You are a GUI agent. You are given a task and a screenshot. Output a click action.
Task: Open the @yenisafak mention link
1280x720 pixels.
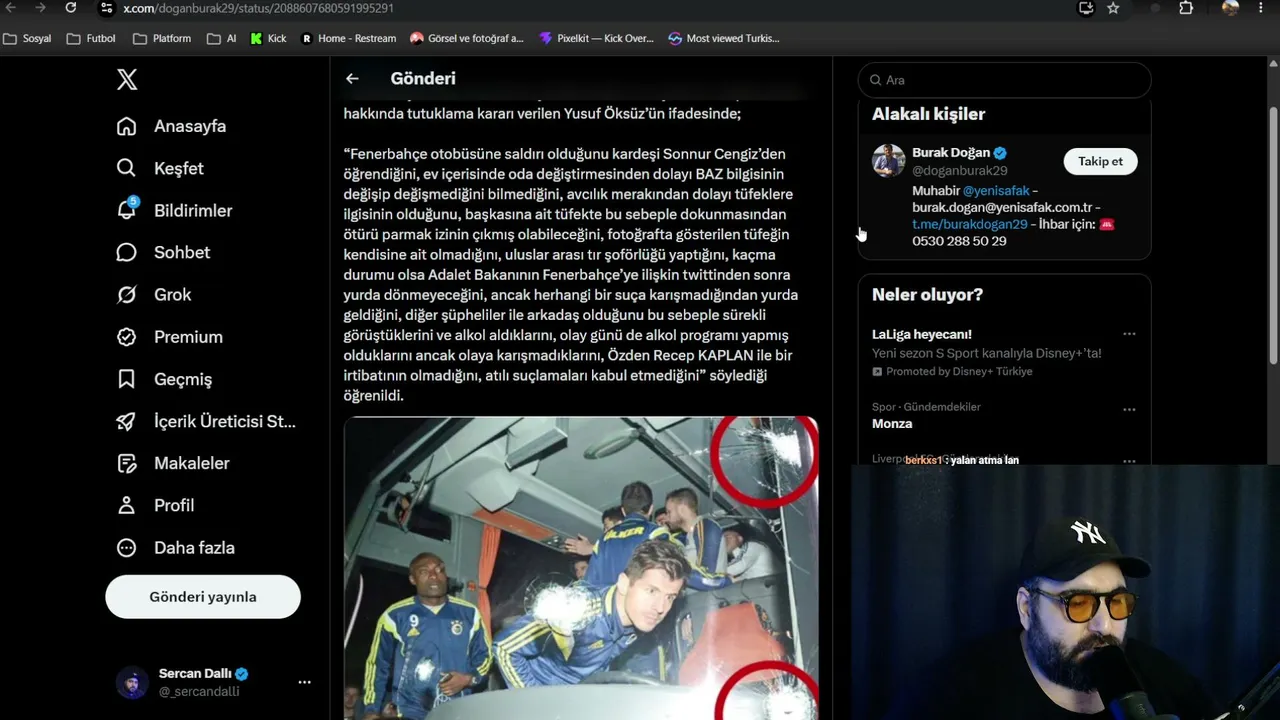click(x=995, y=190)
